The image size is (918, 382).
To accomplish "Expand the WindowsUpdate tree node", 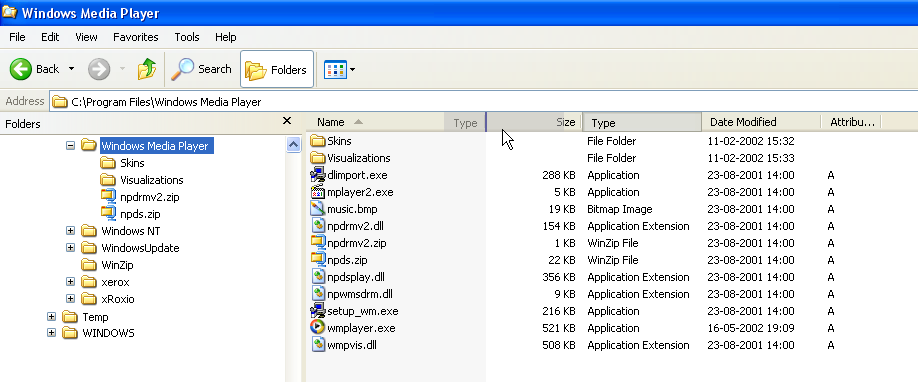I will 70,248.
